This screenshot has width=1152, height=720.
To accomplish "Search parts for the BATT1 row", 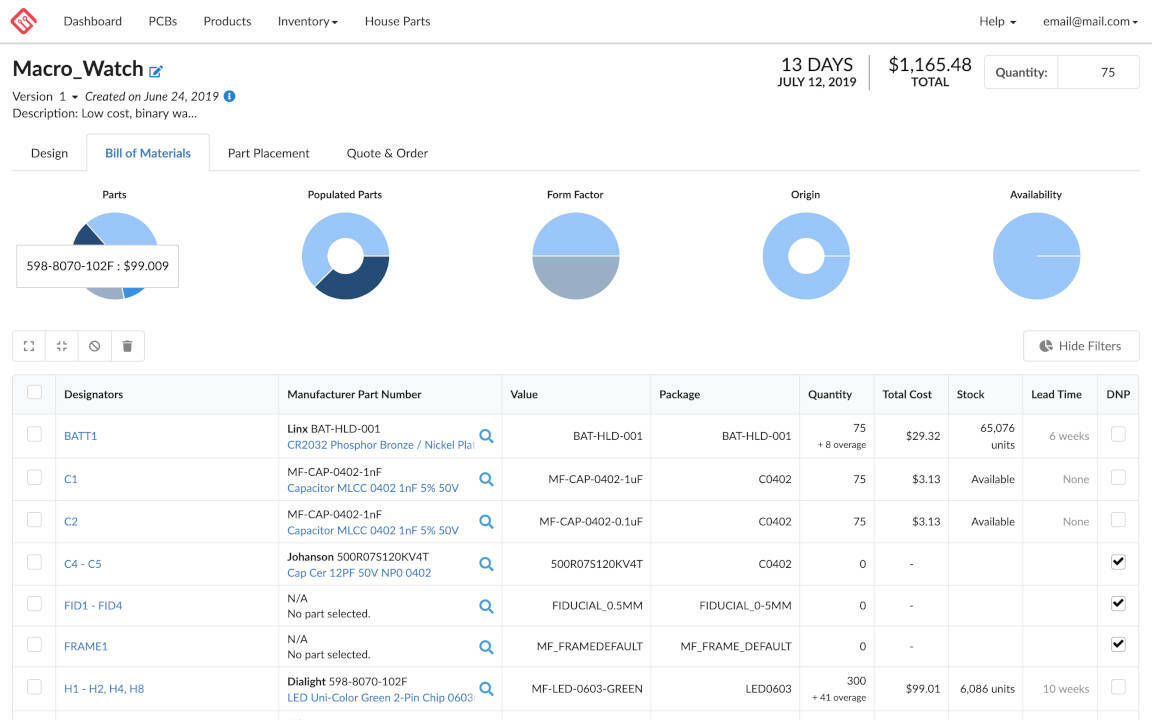I will (486, 436).
